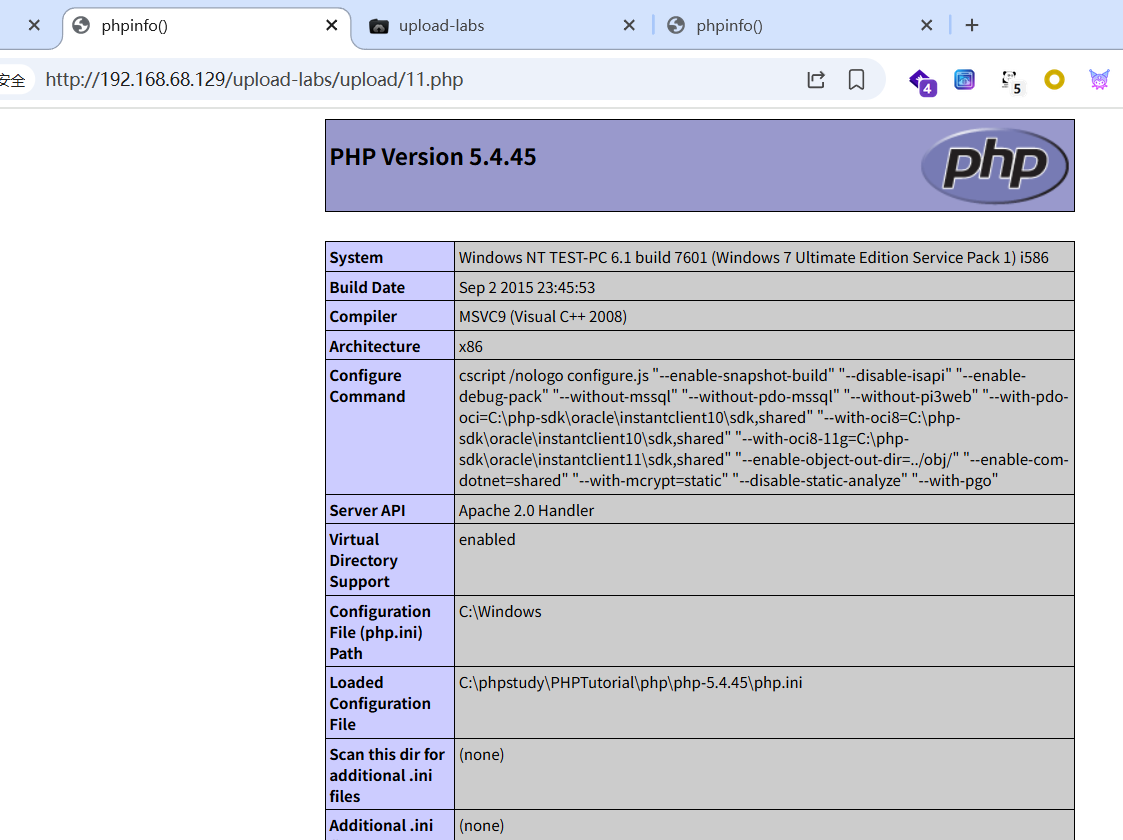Viewport: 1123px width, 840px height.
Task: Close the rightmost phpinfo() tab
Action: [x=926, y=26]
